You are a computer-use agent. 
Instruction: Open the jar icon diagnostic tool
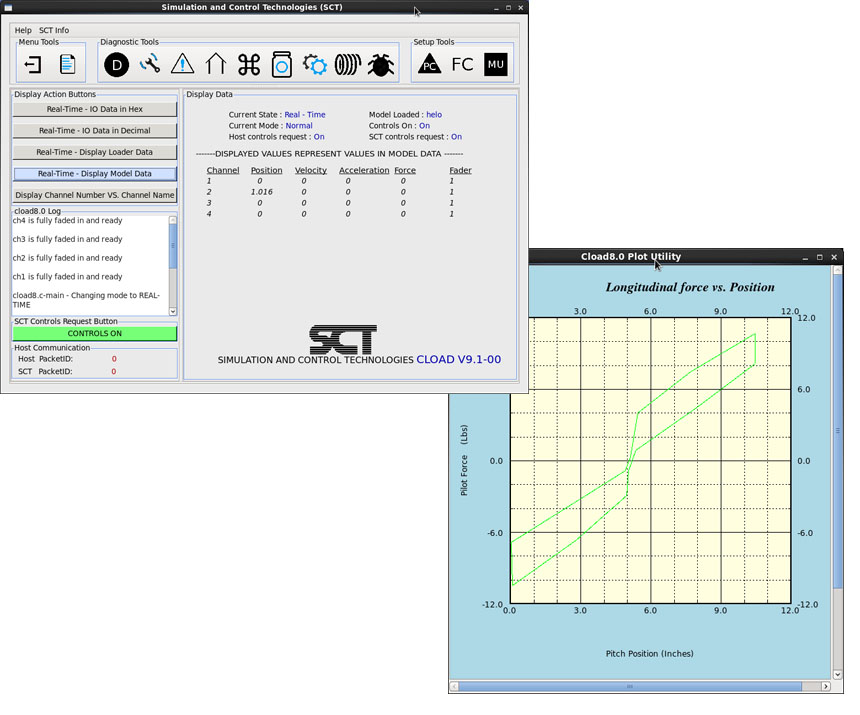pyautogui.click(x=282, y=65)
